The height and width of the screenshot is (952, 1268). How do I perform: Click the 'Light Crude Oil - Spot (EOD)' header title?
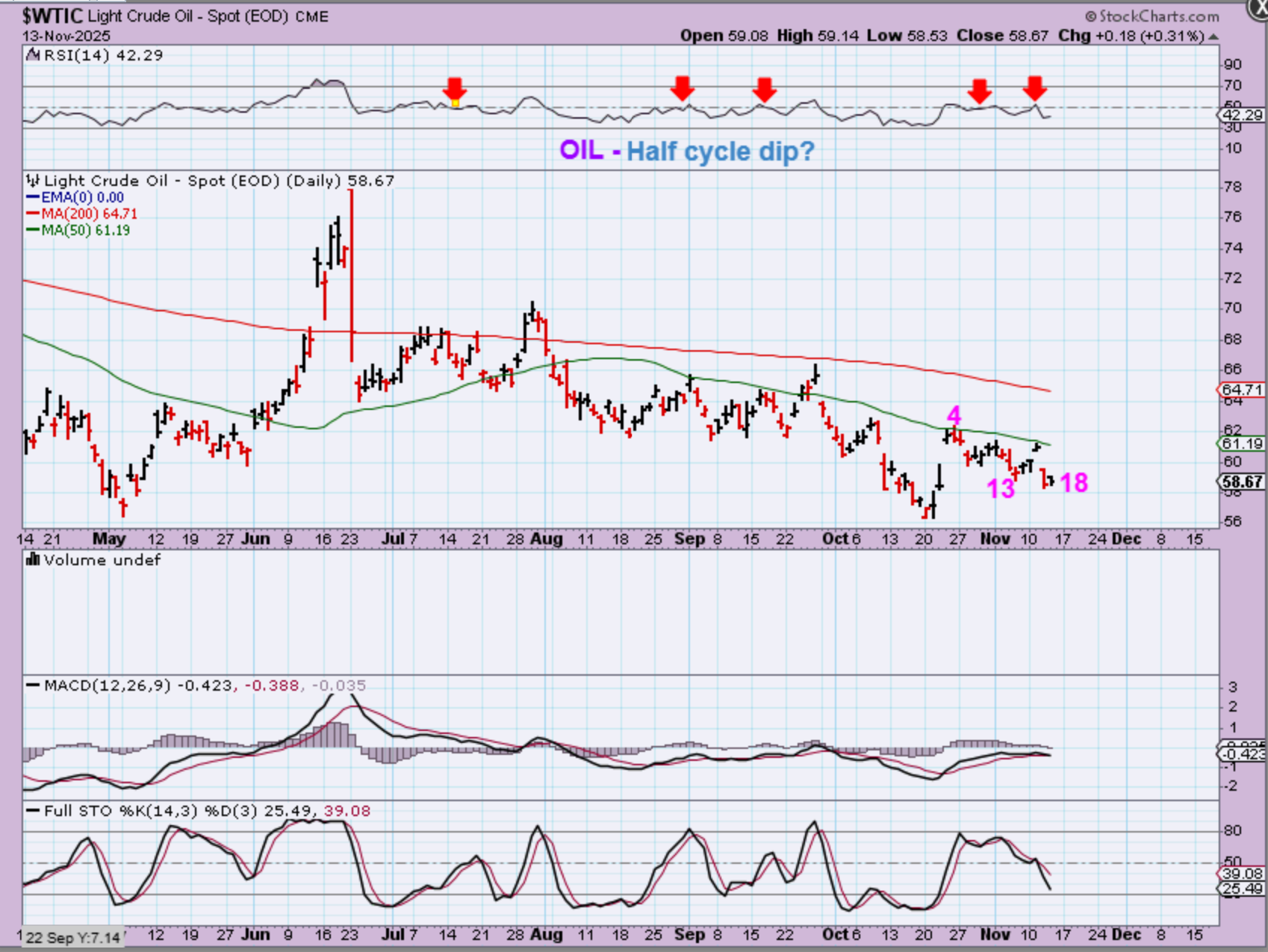[188, 16]
